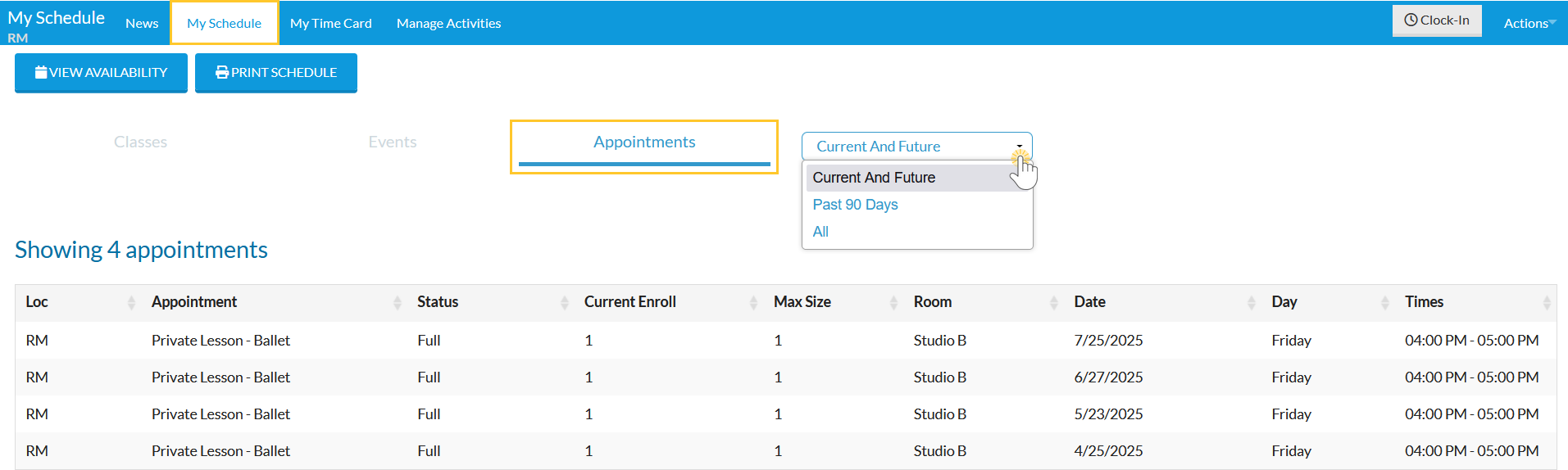Click the clock icon on Clock-In
1568x470 pixels.
[x=1411, y=20]
